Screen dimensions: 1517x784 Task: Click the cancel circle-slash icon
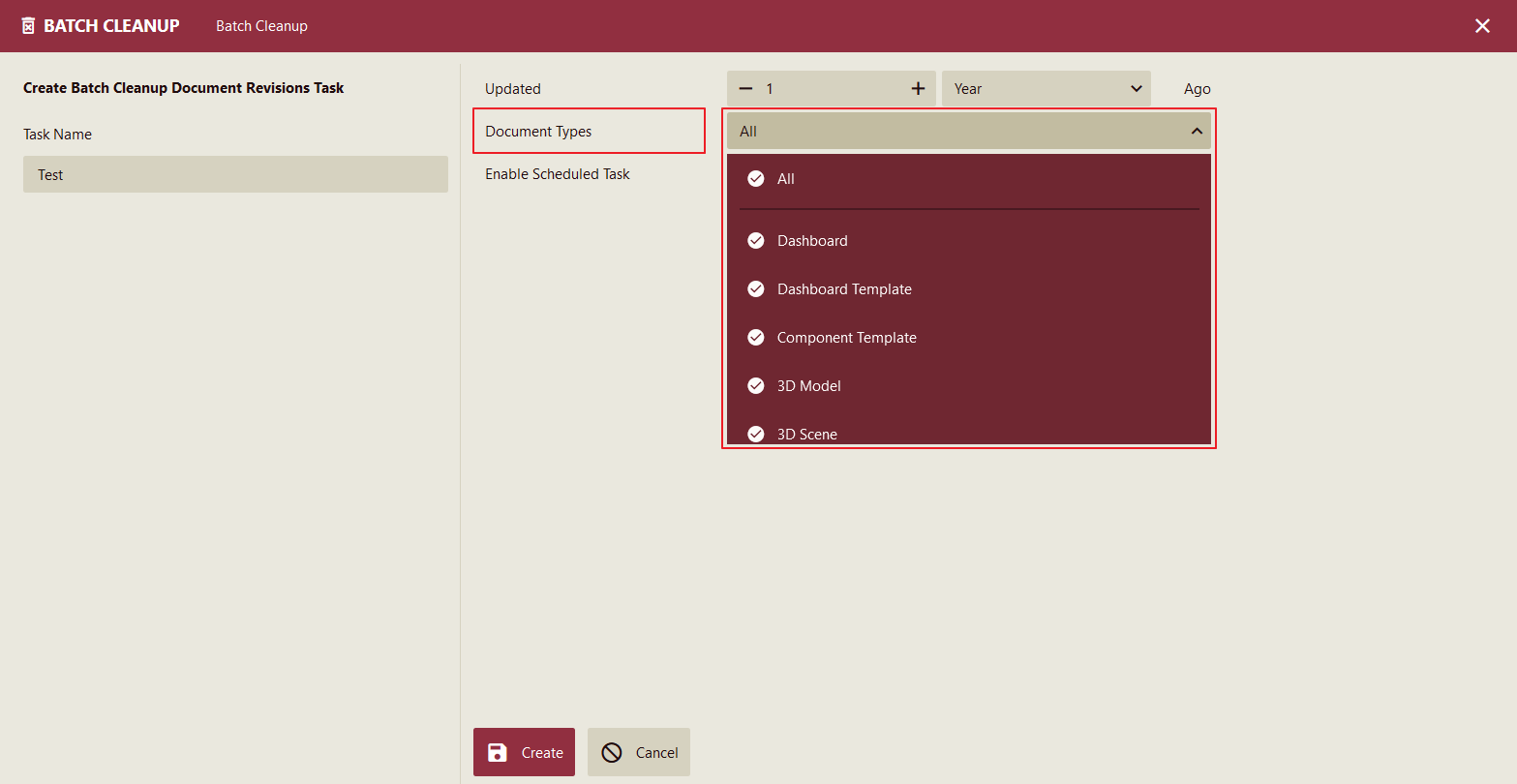[x=612, y=753]
